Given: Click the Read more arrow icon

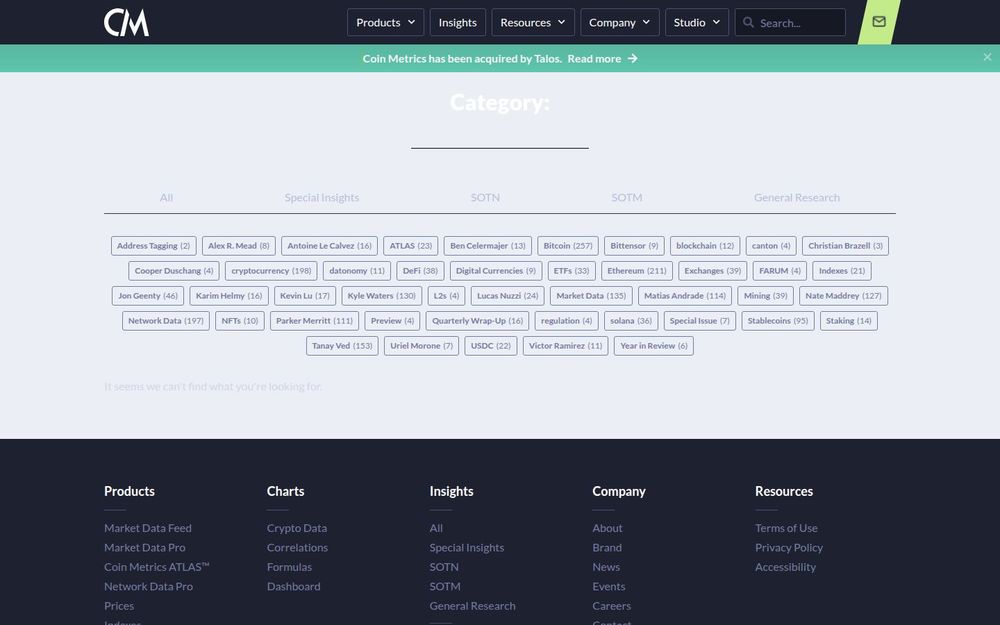Looking at the screenshot, I should [633, 58].
